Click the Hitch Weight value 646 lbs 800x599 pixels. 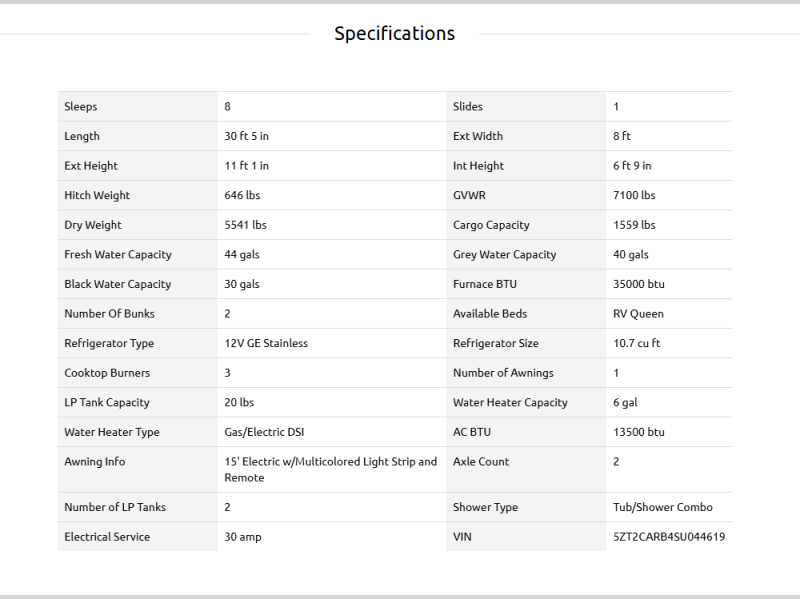(x=242, y=196)
